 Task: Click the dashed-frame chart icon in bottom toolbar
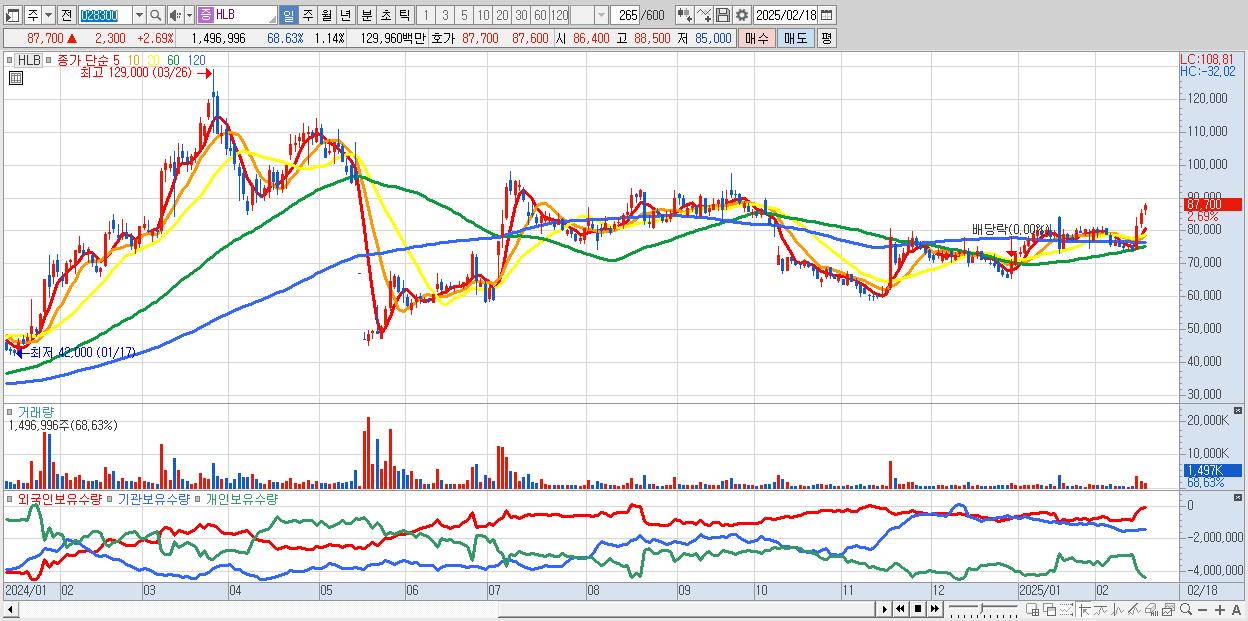click(x=1066, y=609)
